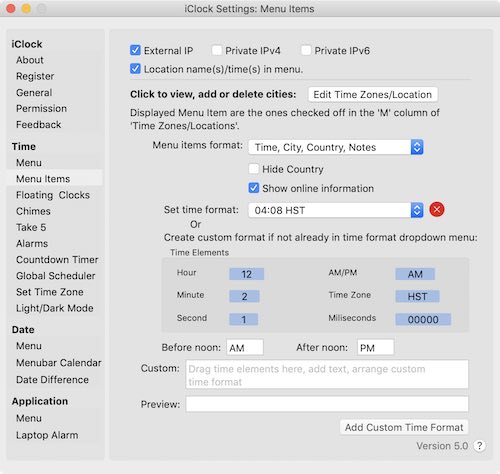Select the Menu Items sidebar entry
The width and height of the screenshot is (500, 474).
(x=55, y=179)
